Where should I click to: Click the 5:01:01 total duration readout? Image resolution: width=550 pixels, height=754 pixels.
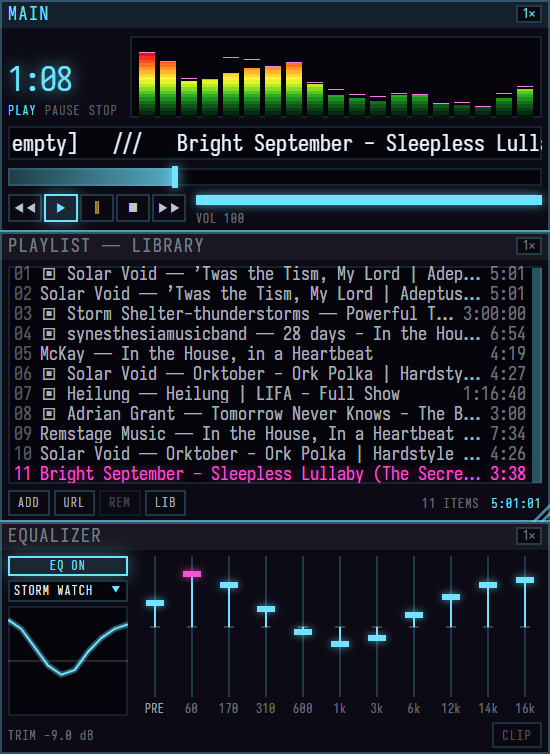[x=516, y=503]
